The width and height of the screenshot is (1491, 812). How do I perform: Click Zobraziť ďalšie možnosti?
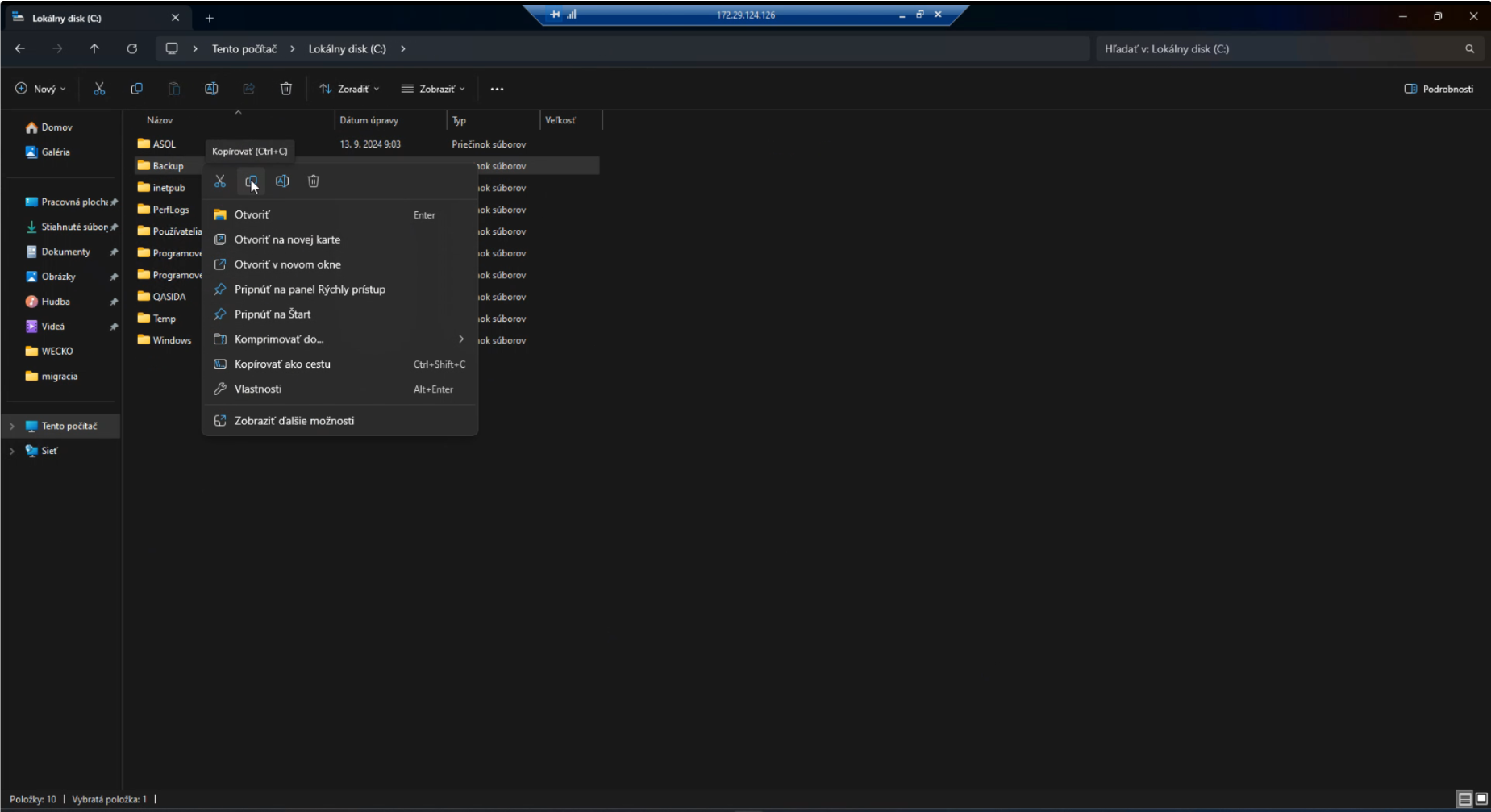coord(339,421)
